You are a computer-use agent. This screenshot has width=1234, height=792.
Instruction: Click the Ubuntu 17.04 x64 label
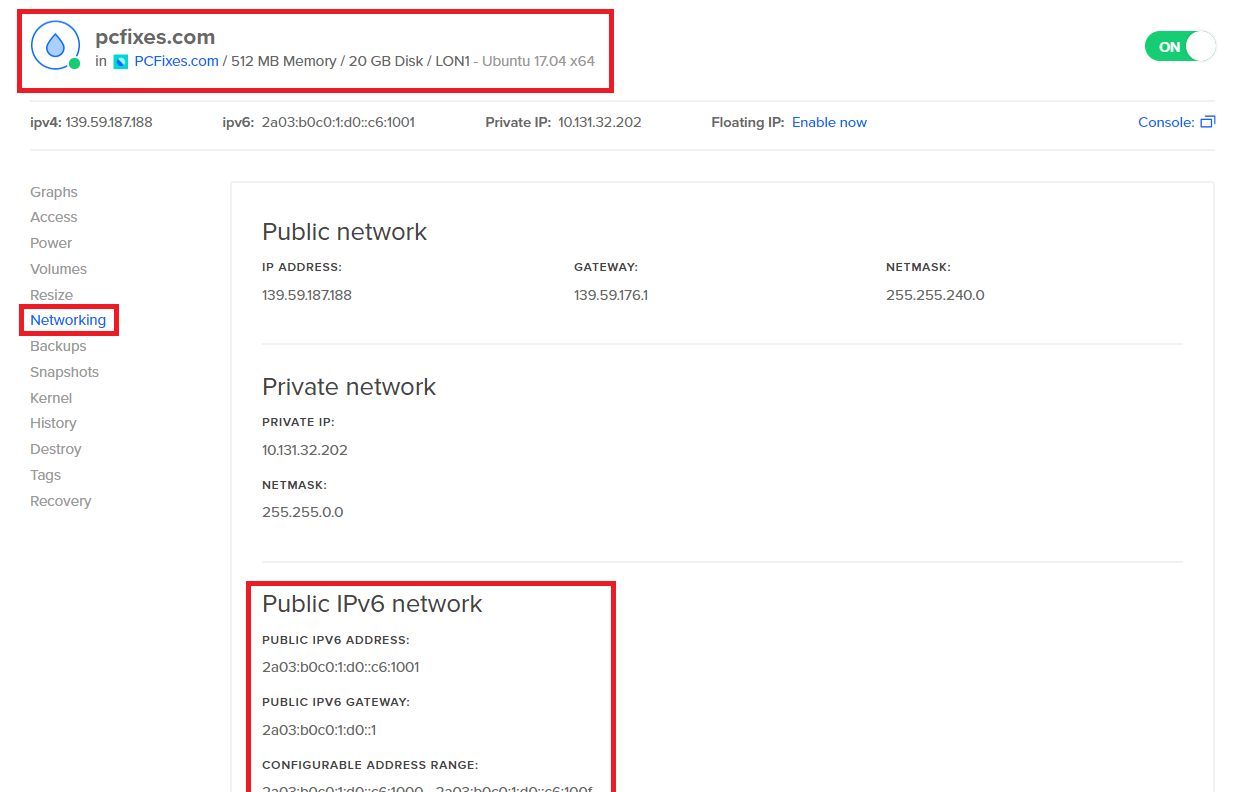click(x=538, y=61)
